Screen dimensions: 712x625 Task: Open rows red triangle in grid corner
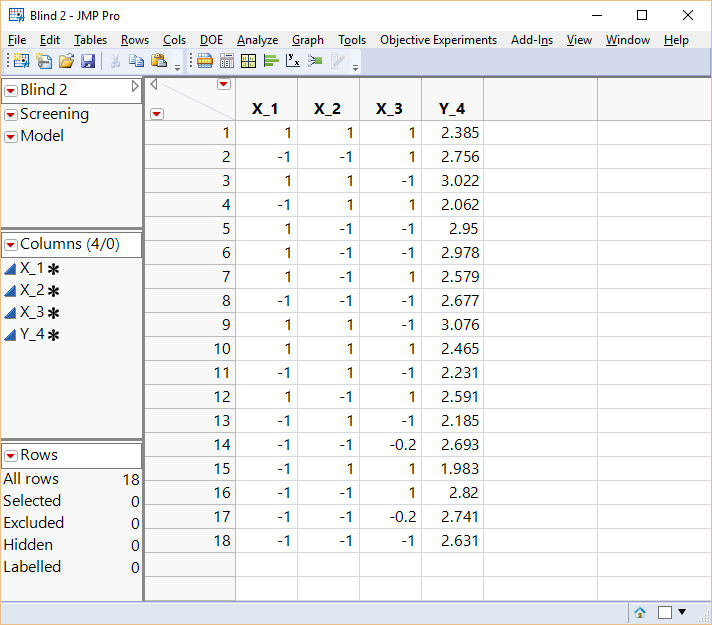(157, 114)
